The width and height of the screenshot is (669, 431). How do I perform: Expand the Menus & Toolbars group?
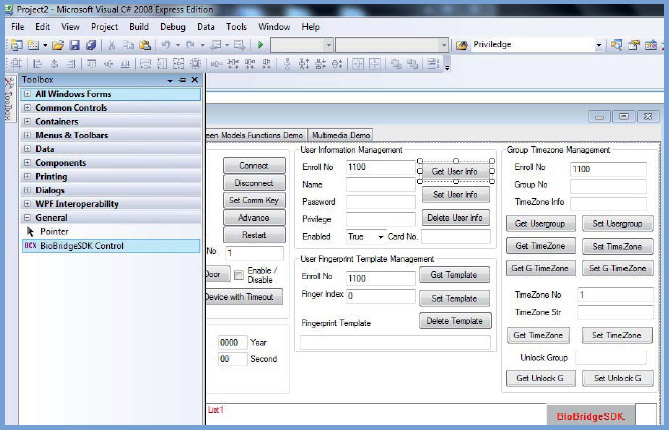pos(27,135)
